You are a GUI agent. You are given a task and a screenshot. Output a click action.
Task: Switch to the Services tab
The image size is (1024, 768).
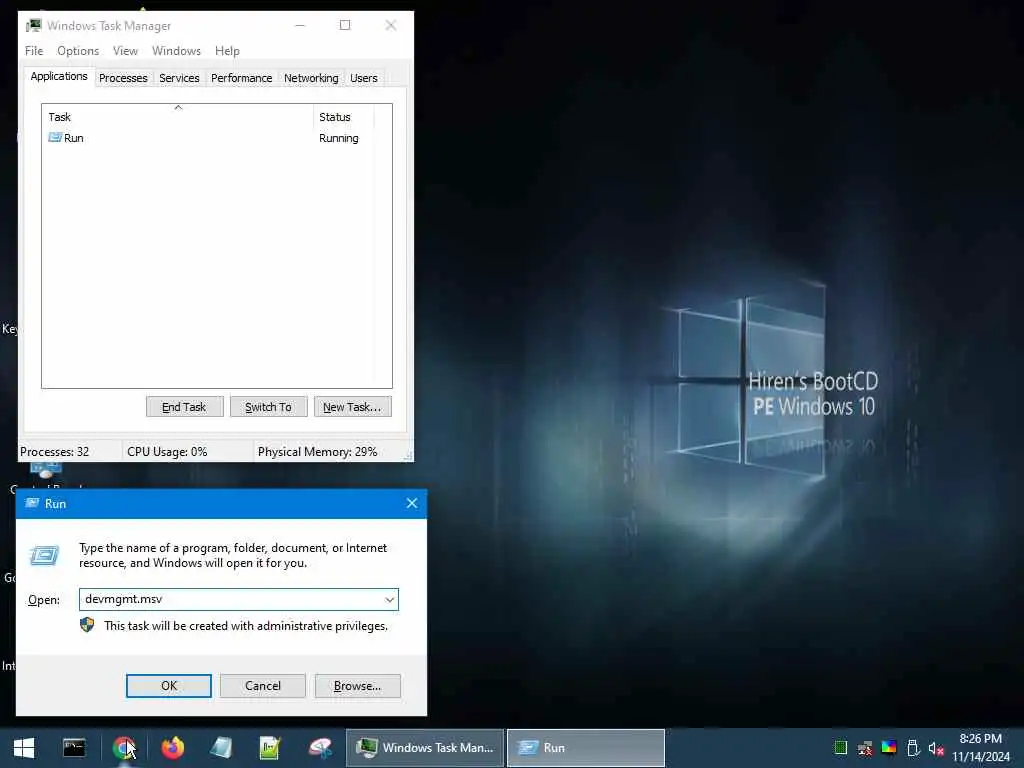pos(179,78)
